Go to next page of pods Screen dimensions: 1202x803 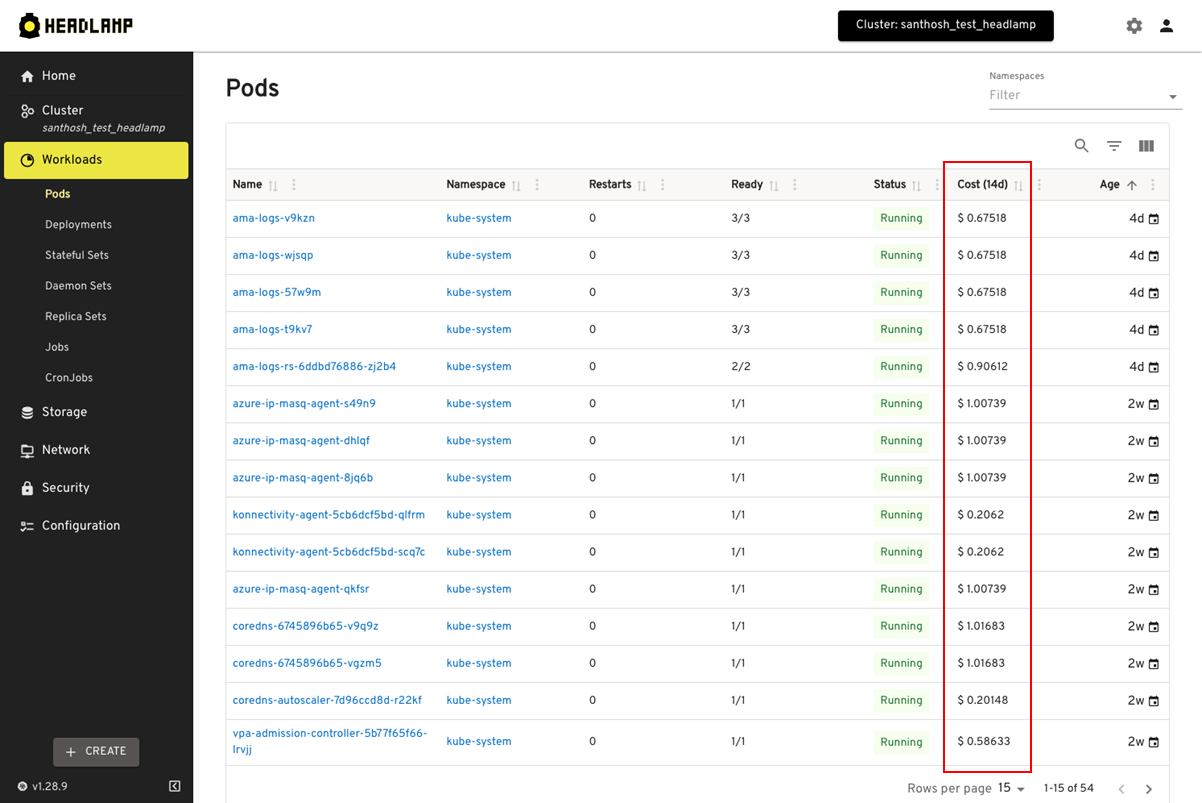1149,789
